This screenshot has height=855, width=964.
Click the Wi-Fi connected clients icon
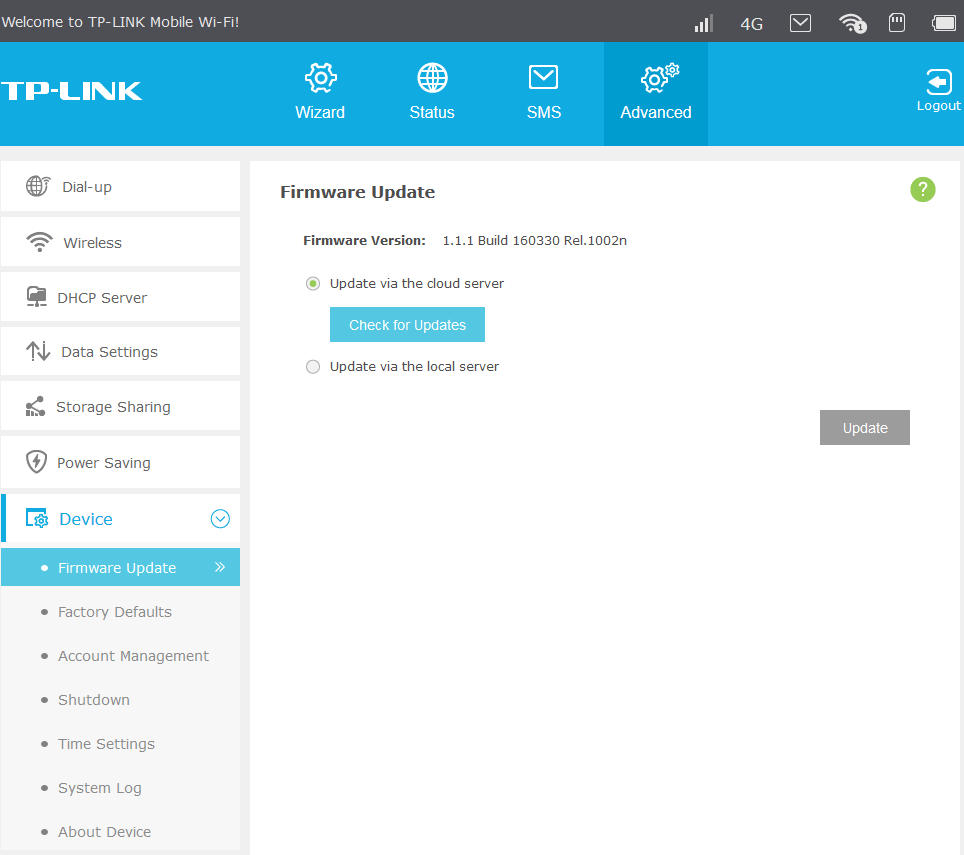tap(852, 23)
